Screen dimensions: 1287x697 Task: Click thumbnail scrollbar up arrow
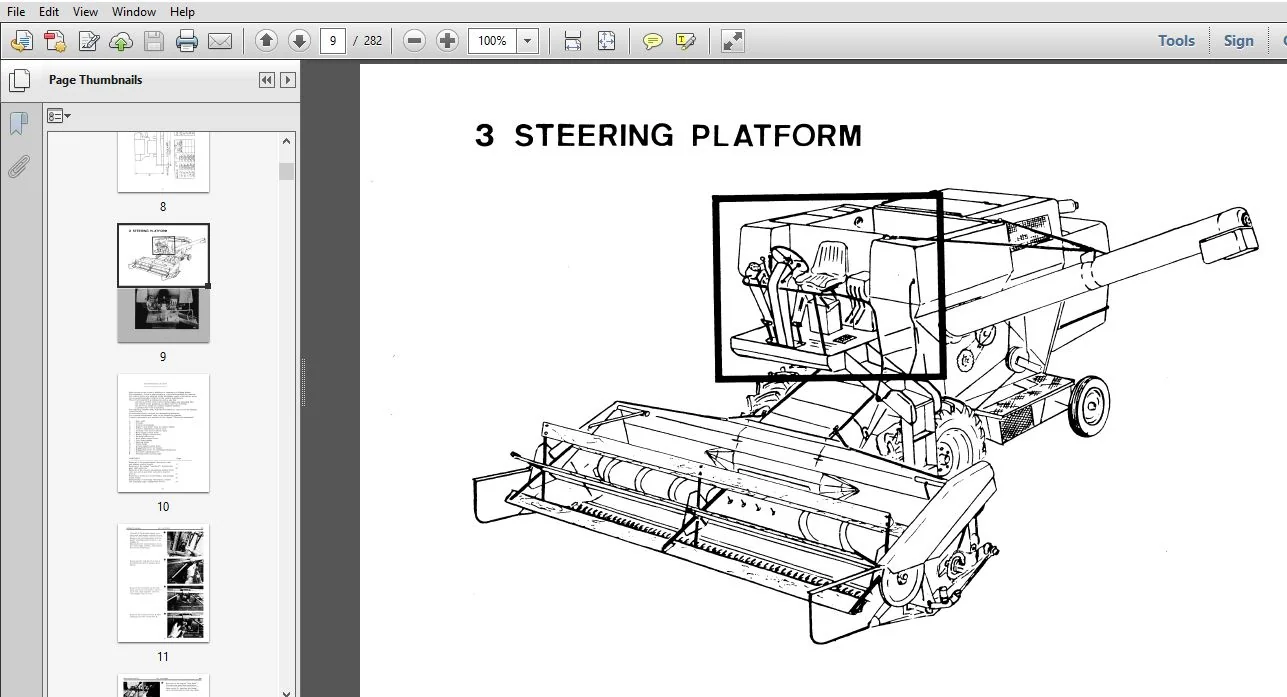pos(287,141)
